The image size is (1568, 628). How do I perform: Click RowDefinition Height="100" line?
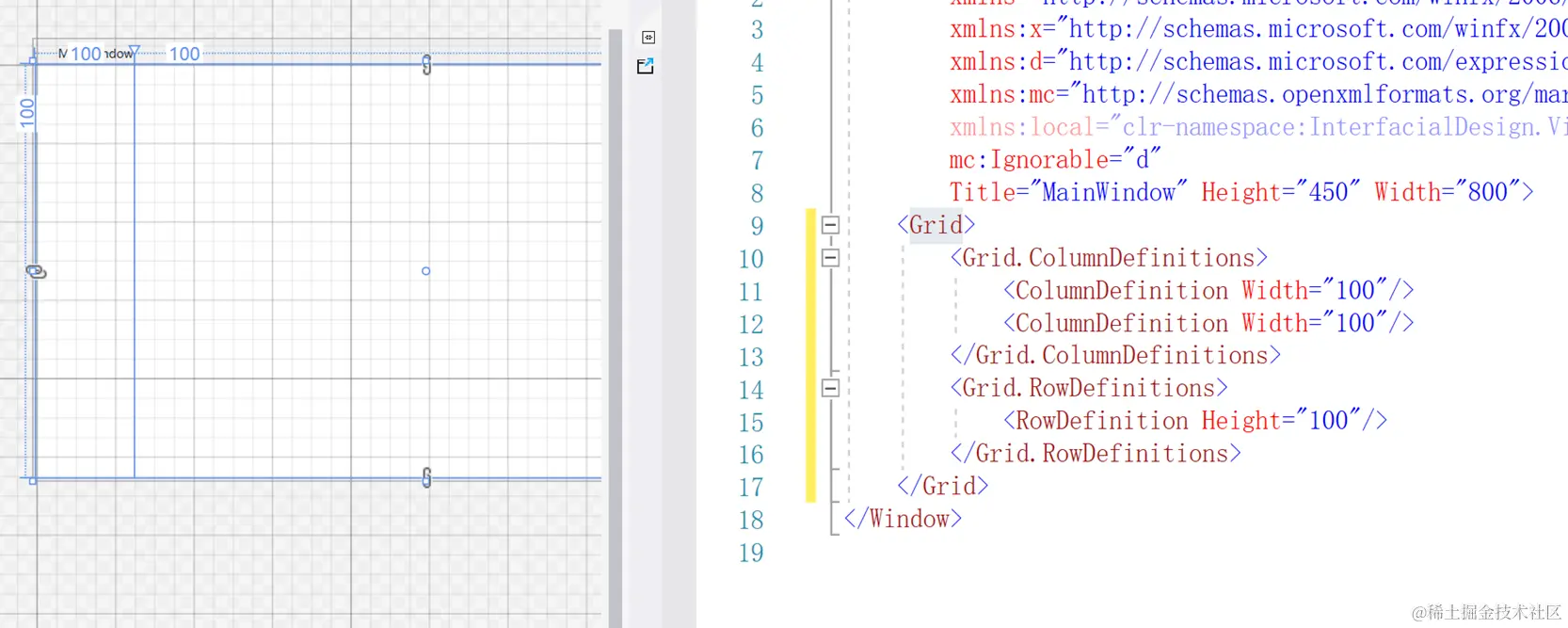[x=1195, y=420]
